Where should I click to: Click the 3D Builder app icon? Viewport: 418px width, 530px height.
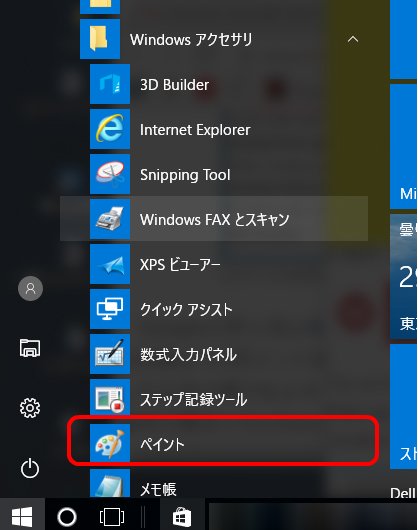110,84
